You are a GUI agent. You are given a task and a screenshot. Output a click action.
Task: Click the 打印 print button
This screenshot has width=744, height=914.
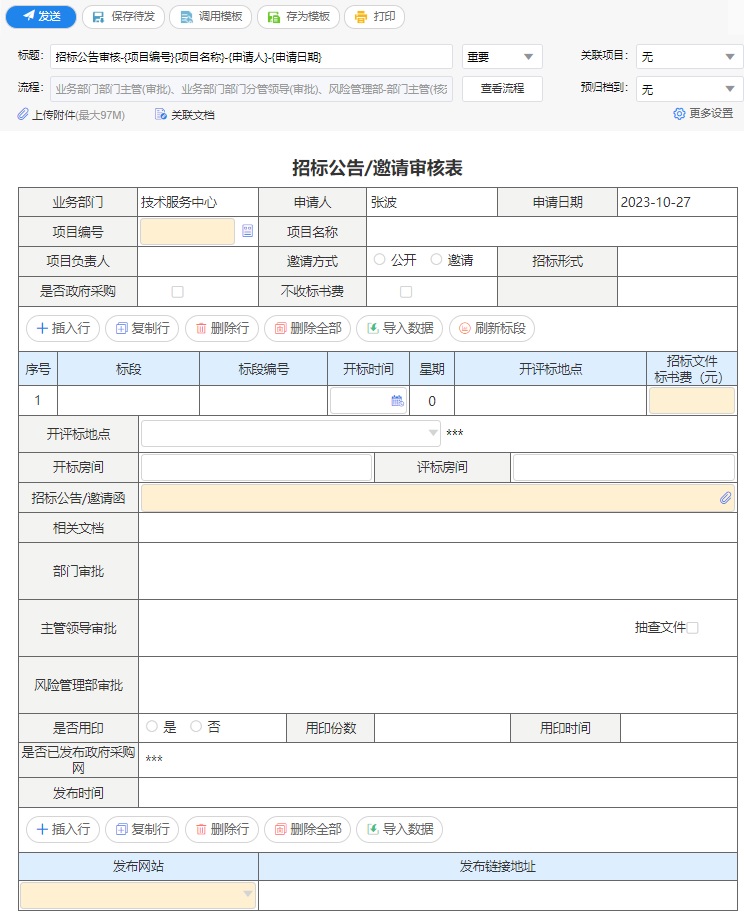tap(374, 17)
